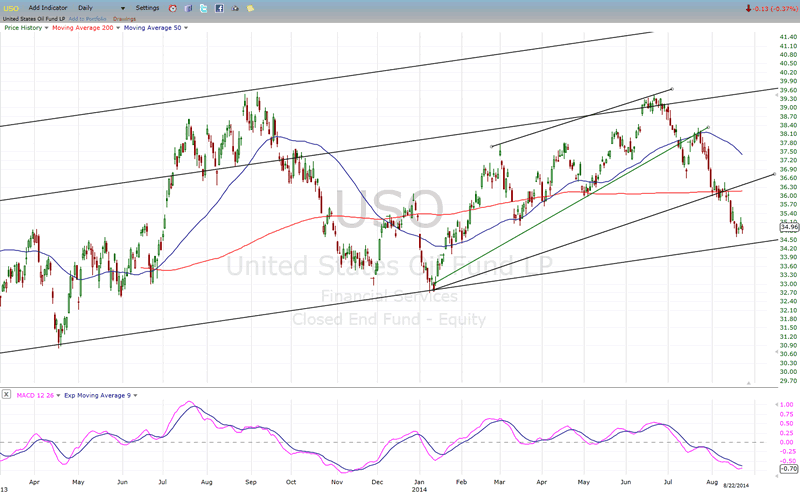800x493 pixels.
Task: Click the Drawings link
Action: pos(124,19)
